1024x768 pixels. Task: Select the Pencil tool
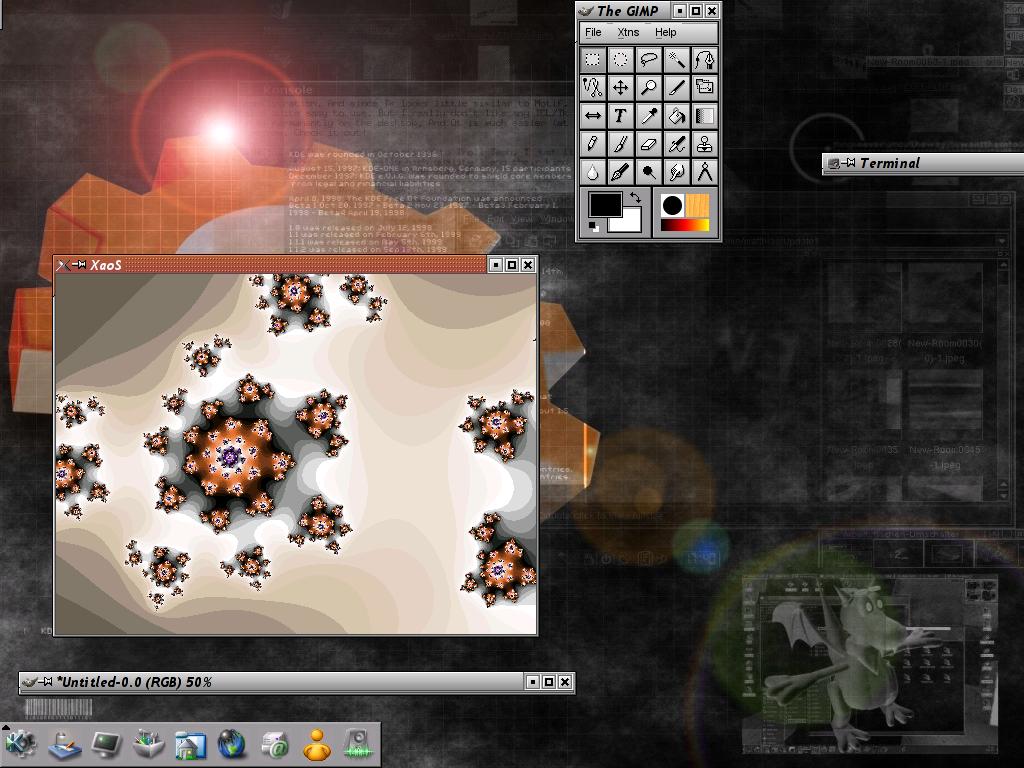[592, 144]
